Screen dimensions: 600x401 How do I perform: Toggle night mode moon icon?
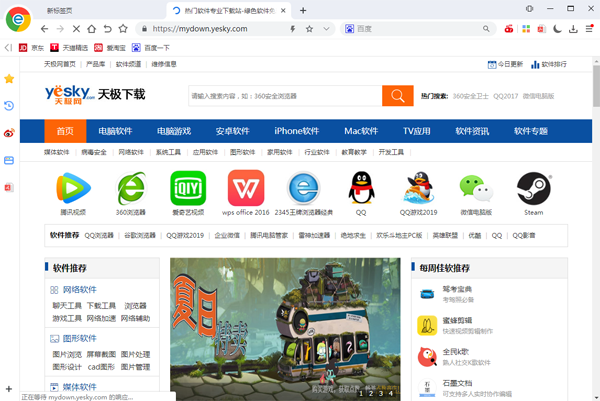pyautogui.click(x=557, y=29)
